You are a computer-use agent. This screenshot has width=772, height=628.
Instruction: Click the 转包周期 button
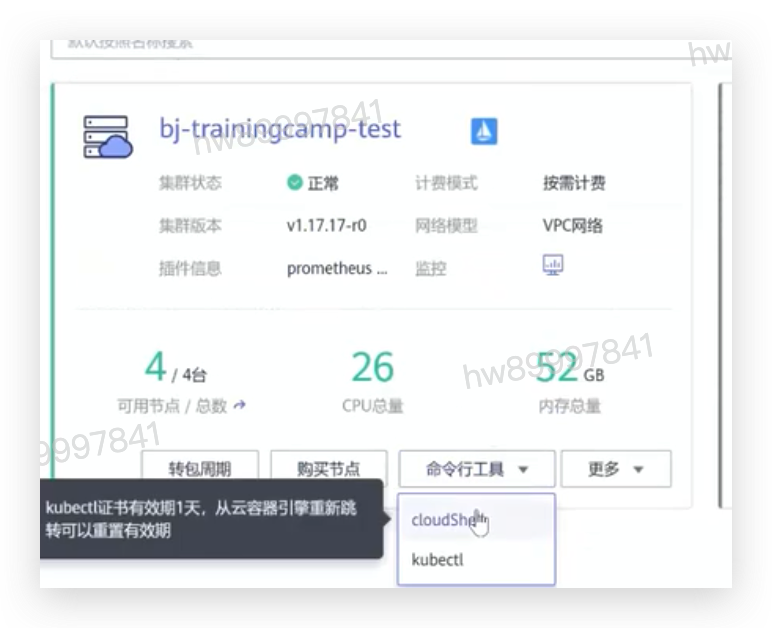200,468
